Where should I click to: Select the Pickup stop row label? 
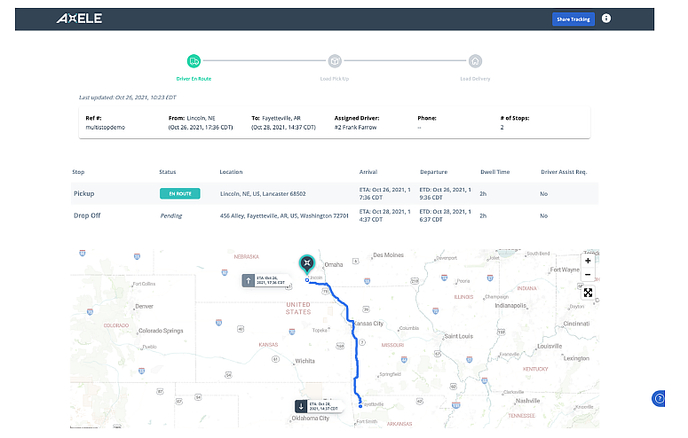pos(84,194)
